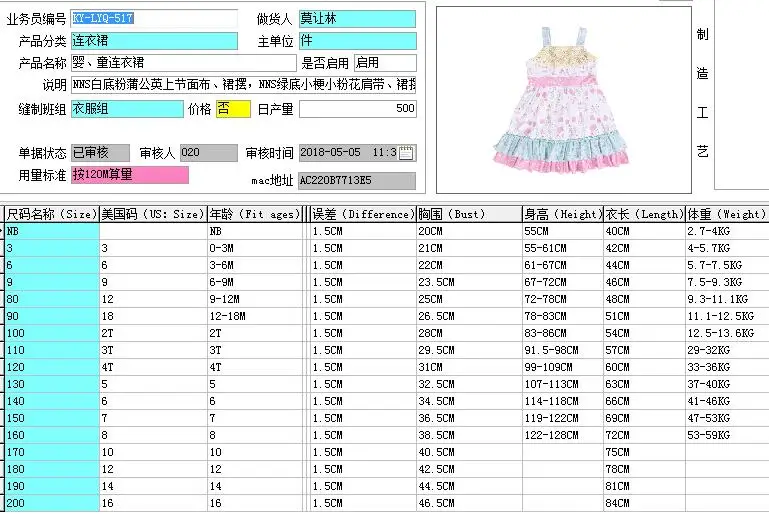The height and width of the screenshot is (514, 769).
Task: Click the pink 用量标准 field 按120M算量
Action: [x=129, y=175]
